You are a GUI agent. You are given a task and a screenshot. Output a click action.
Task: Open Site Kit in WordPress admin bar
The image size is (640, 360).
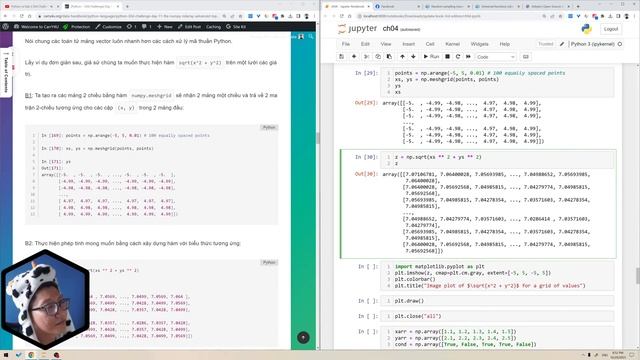click(x=236, y=27)
